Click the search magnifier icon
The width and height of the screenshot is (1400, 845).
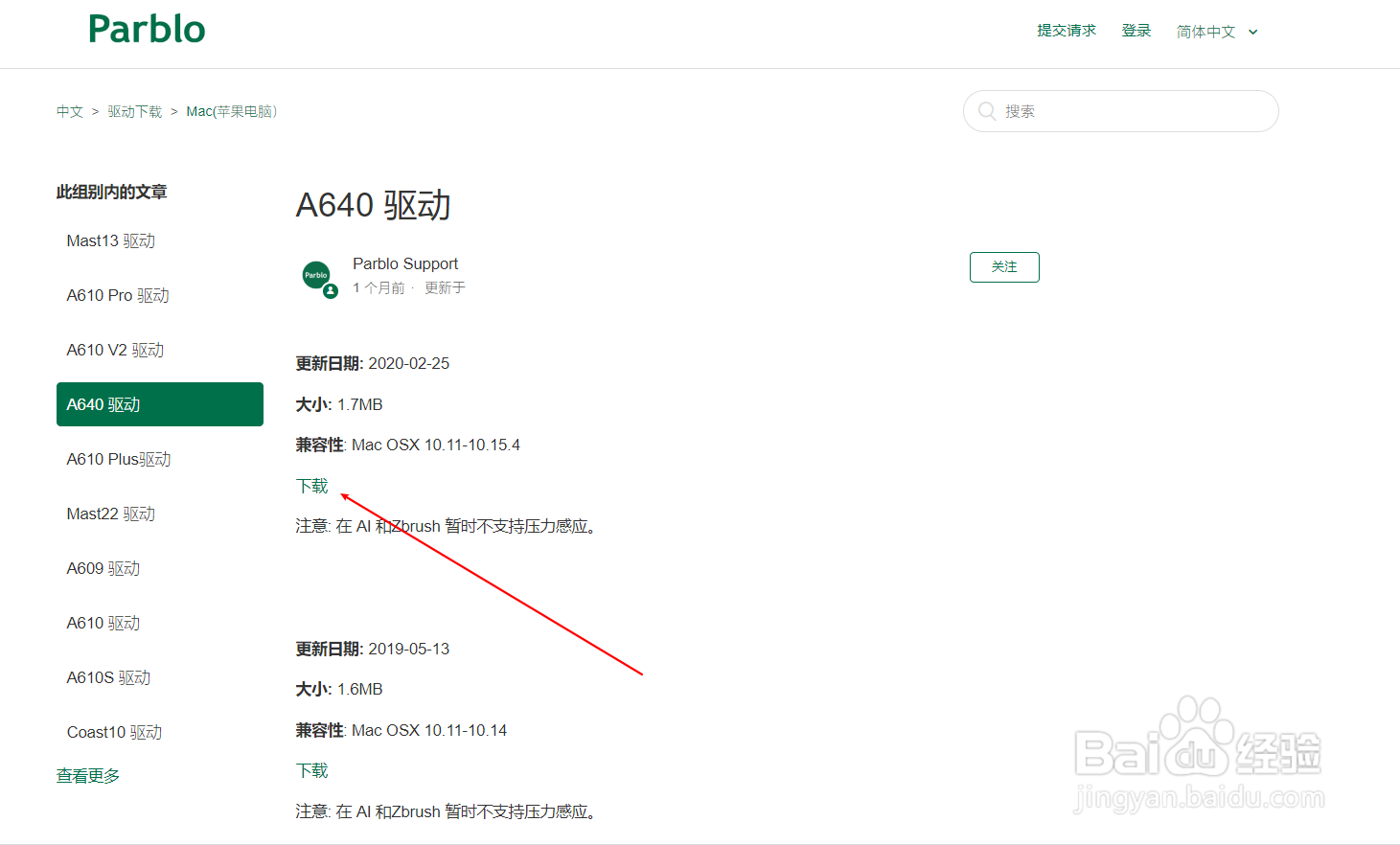[x=987, y=111]
